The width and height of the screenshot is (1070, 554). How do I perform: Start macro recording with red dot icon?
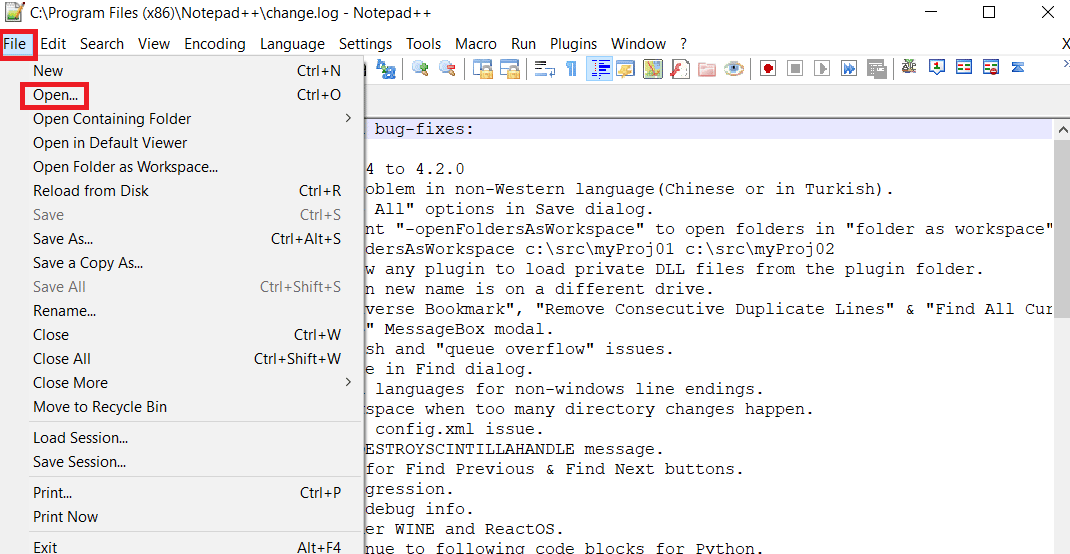tap(768, 68)
